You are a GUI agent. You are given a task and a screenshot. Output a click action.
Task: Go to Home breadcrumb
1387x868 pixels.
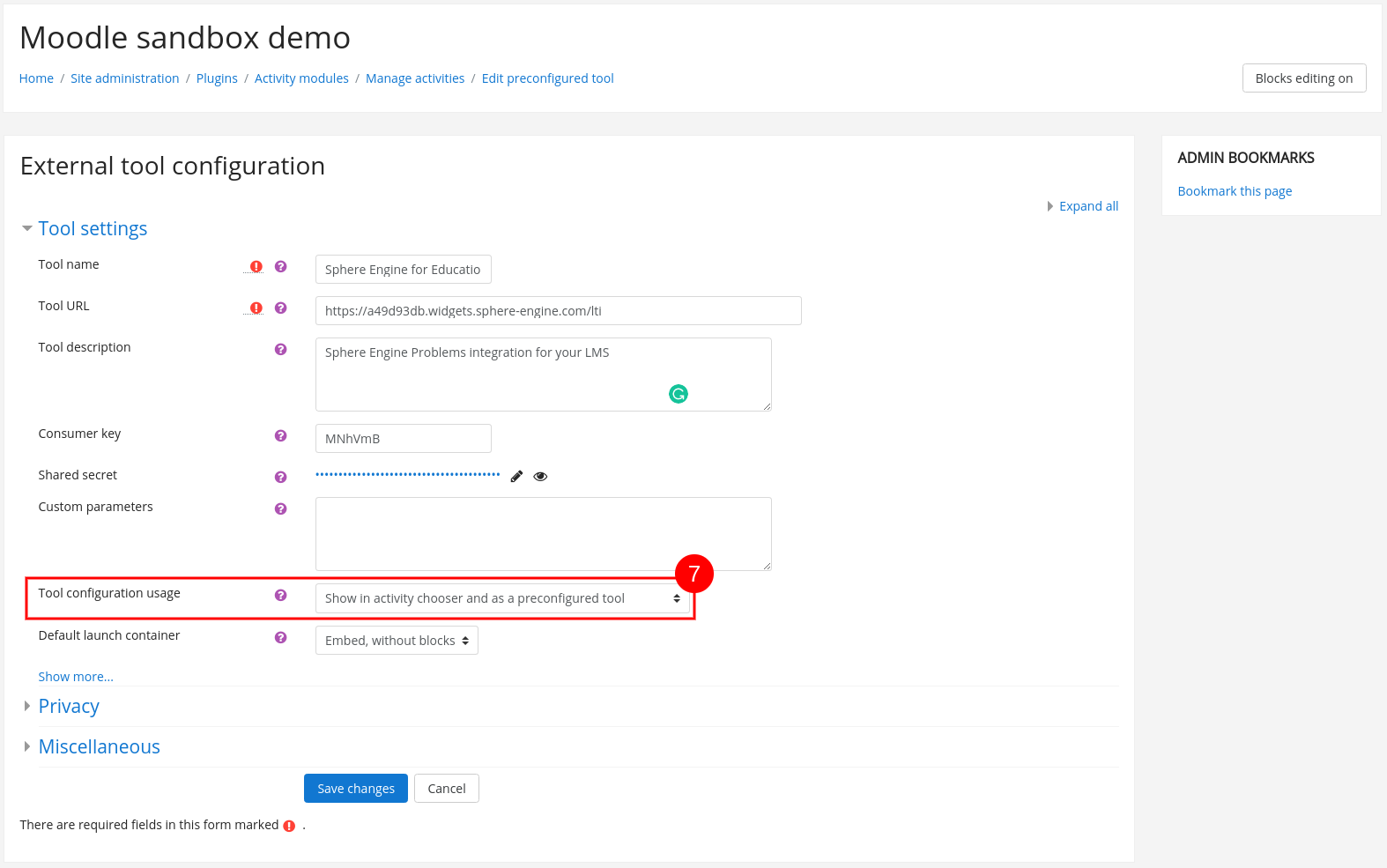pos(36,78)
